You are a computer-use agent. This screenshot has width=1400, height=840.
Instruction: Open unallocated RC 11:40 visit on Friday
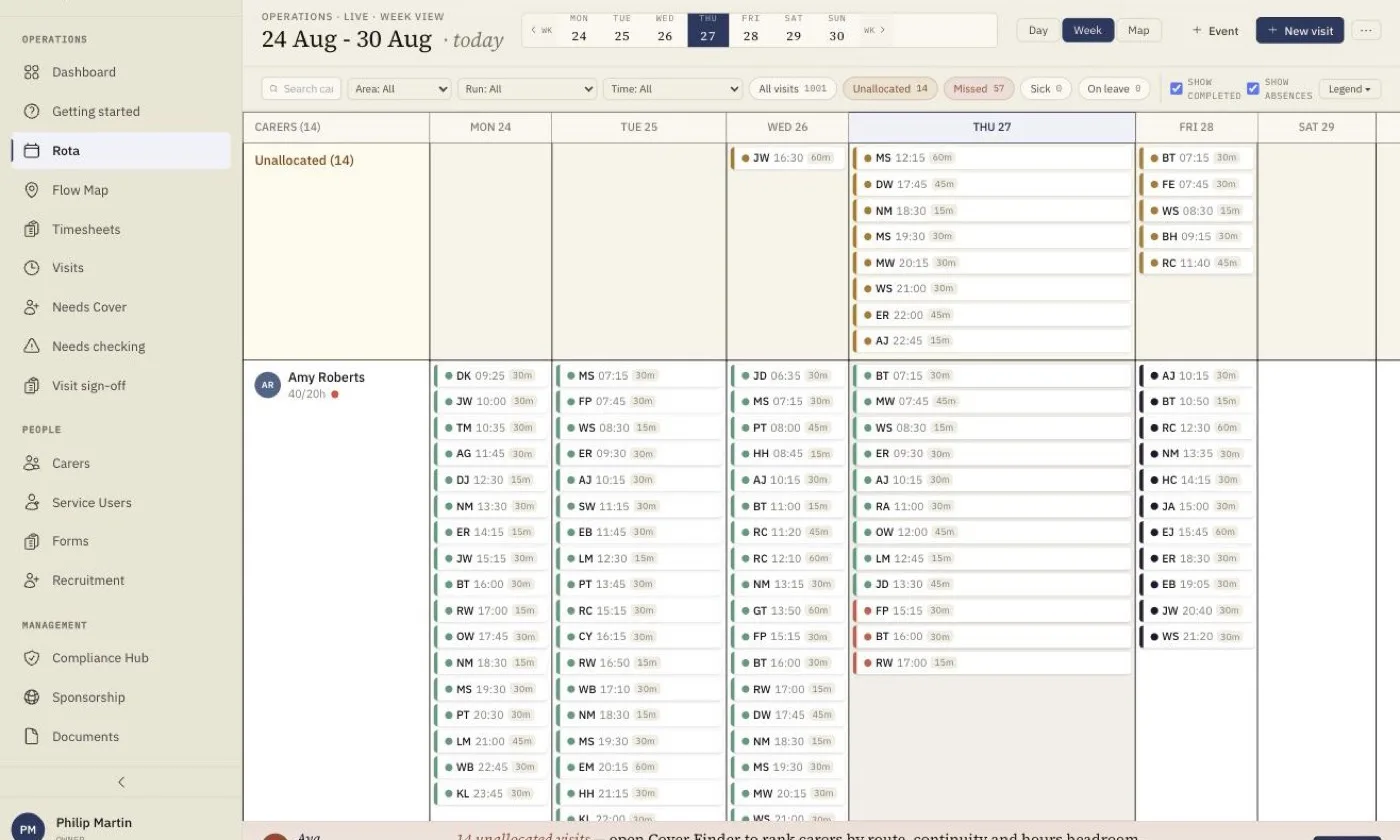(x=1195, y=263)
